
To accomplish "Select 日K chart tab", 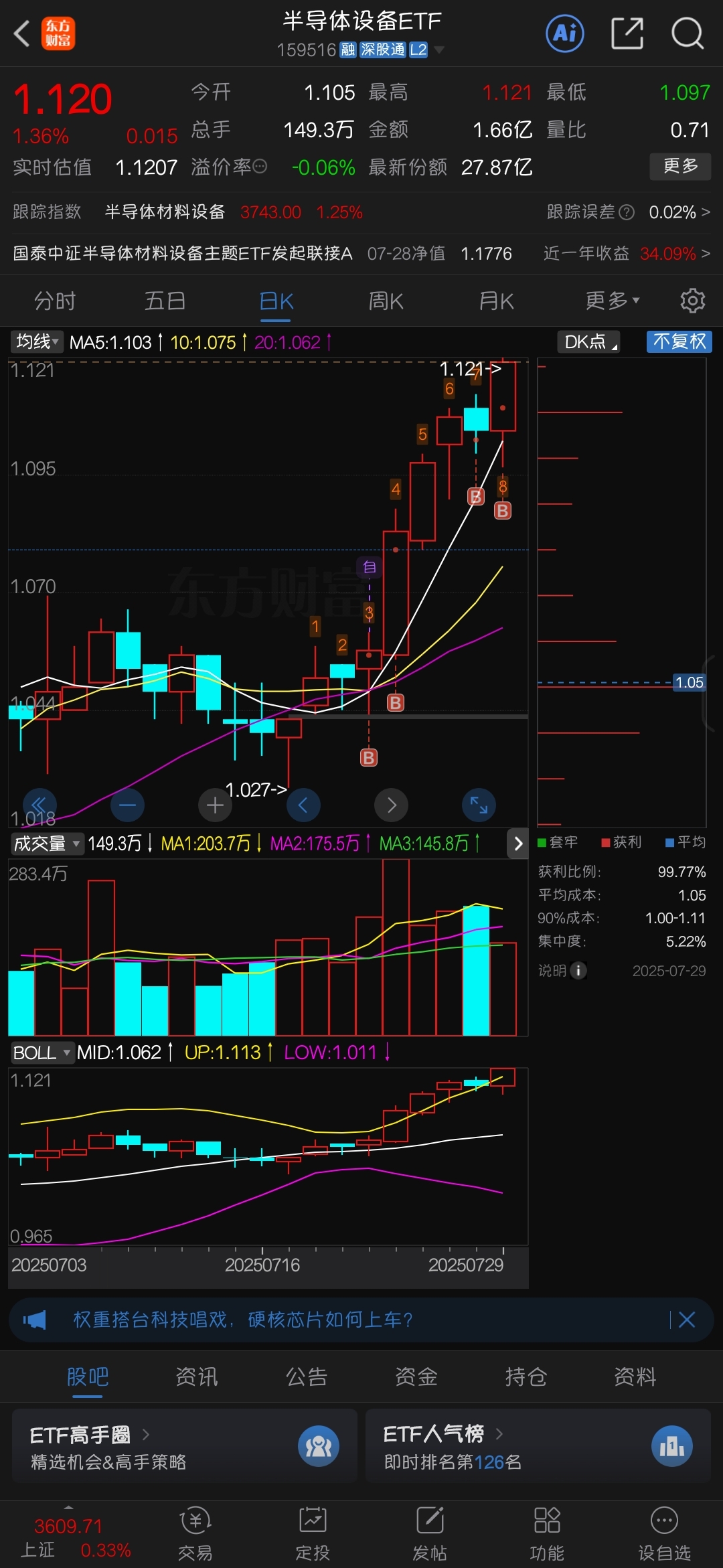I will tap(276, 301).
